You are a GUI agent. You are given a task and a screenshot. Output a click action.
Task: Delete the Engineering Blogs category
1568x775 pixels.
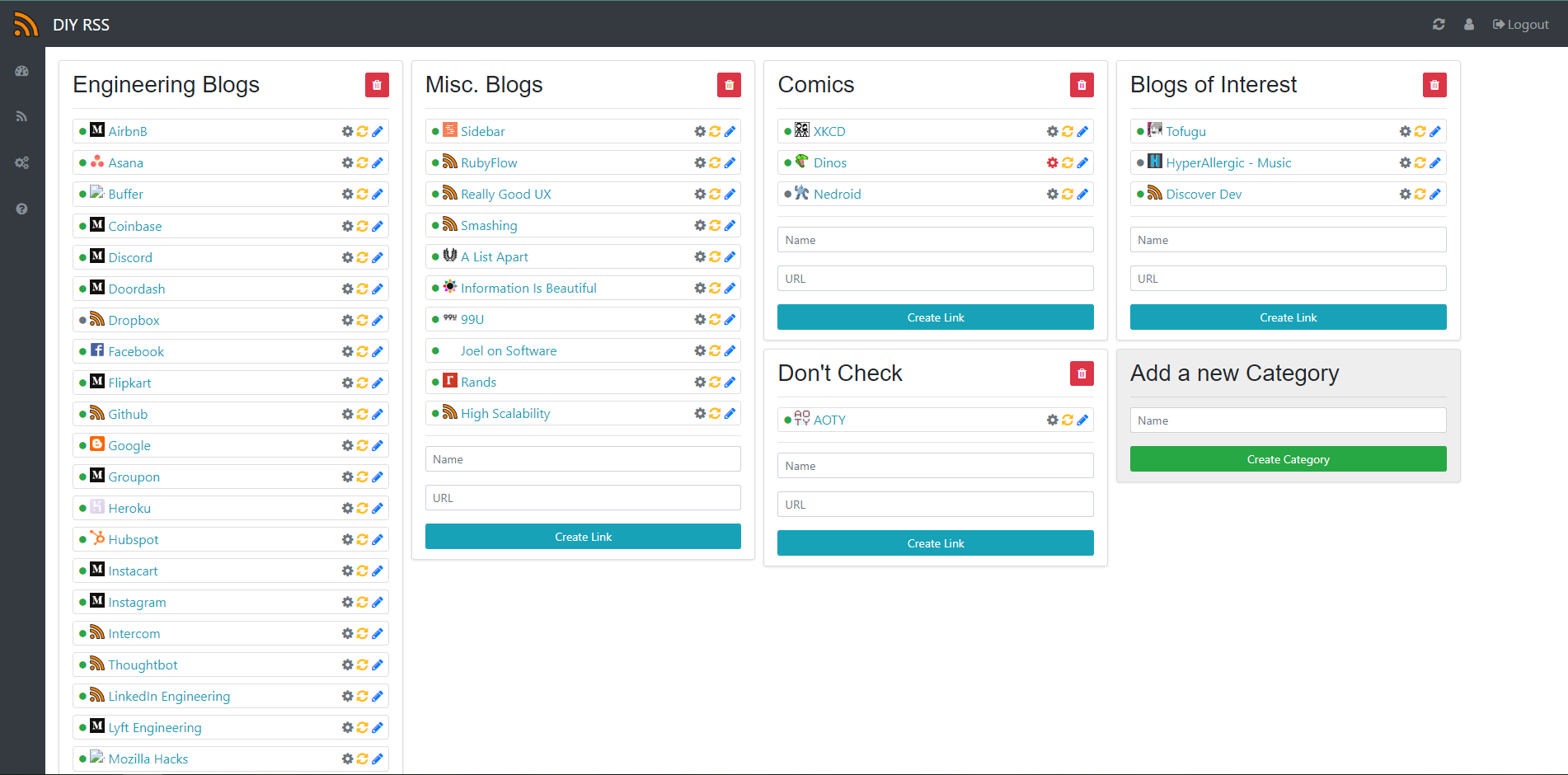point(377,85)
